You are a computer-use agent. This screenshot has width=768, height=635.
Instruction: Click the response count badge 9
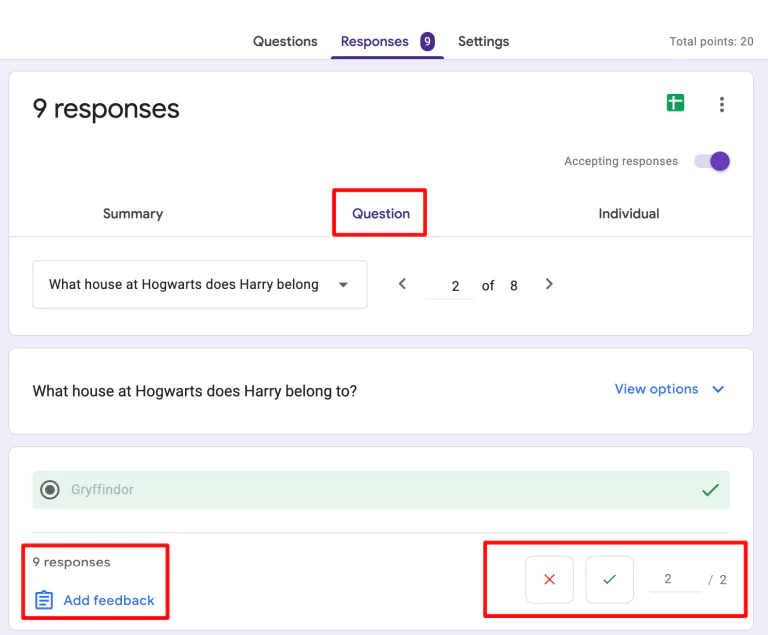click(x=427, y=41)
